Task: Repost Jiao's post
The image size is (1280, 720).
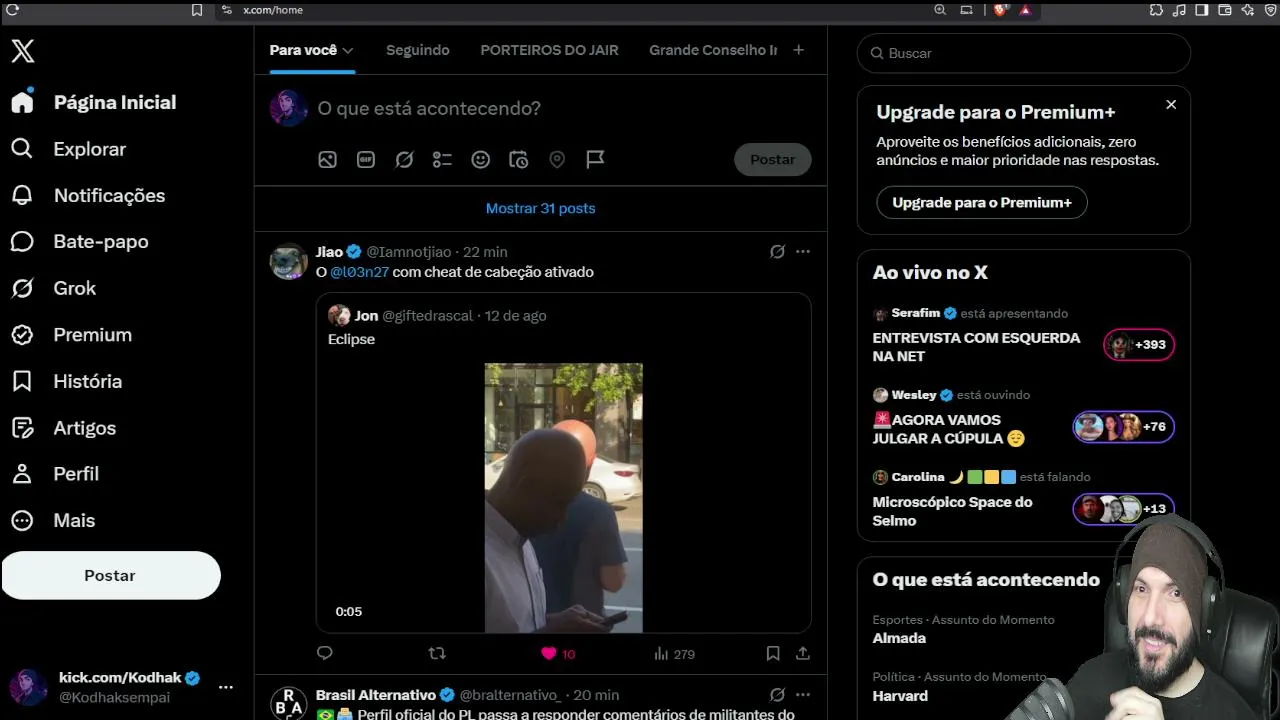Action: coord(437,653)
